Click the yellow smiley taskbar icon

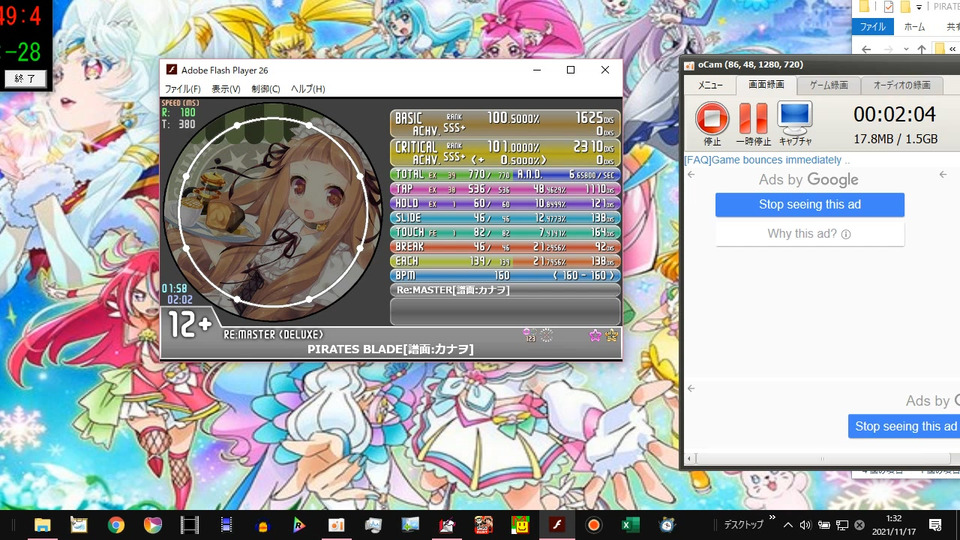[x=520, y=525]
